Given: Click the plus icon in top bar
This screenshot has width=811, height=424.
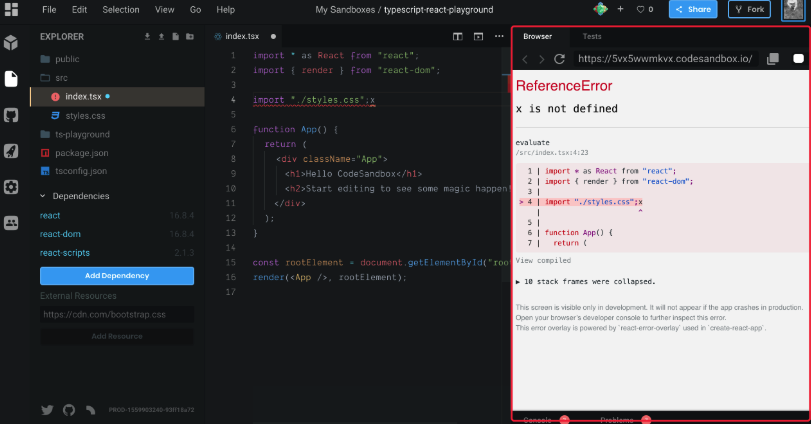Looking at the screenshot, I should point(620,9).
